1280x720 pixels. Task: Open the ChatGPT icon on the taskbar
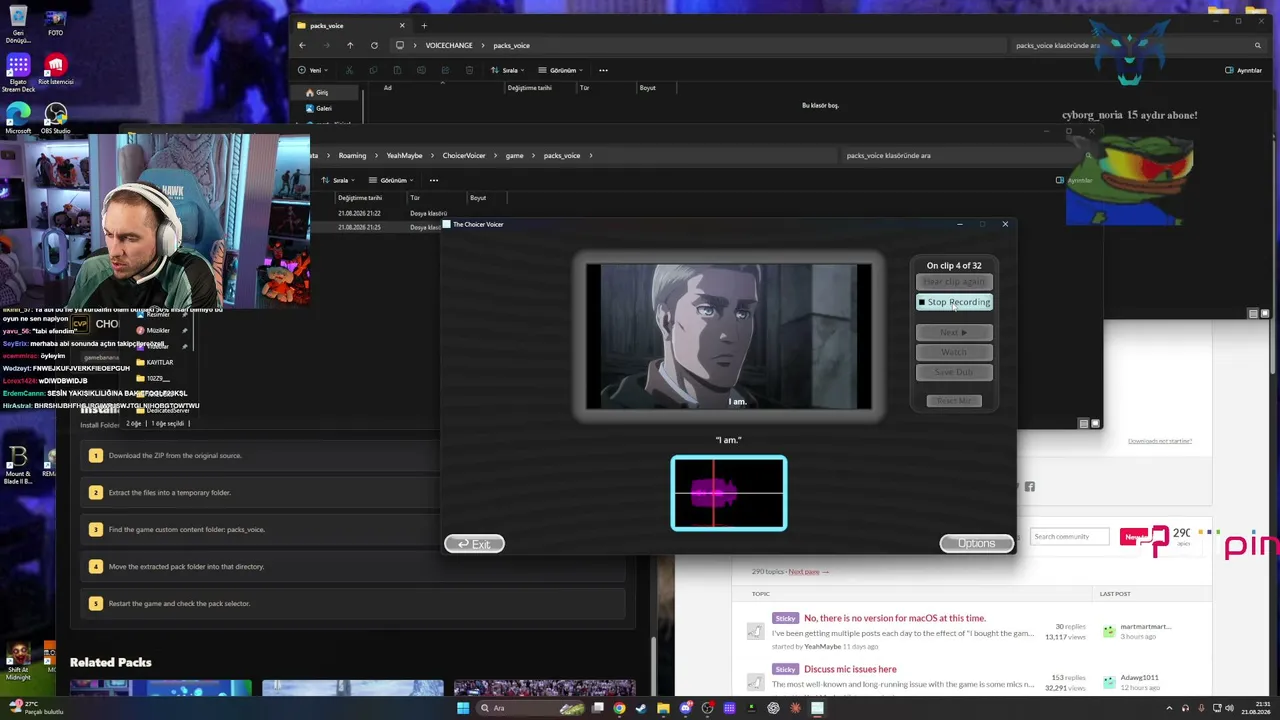click(773, 708)
